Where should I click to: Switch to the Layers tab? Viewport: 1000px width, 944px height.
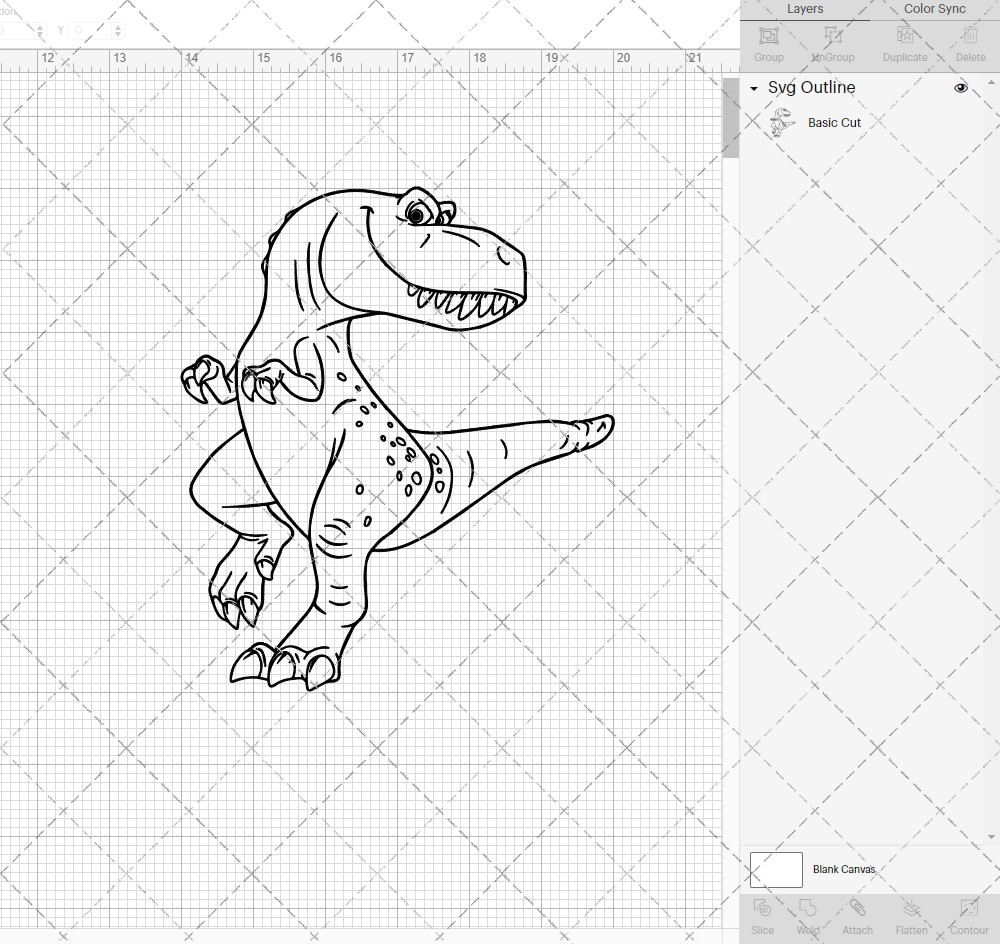[805, 9]
